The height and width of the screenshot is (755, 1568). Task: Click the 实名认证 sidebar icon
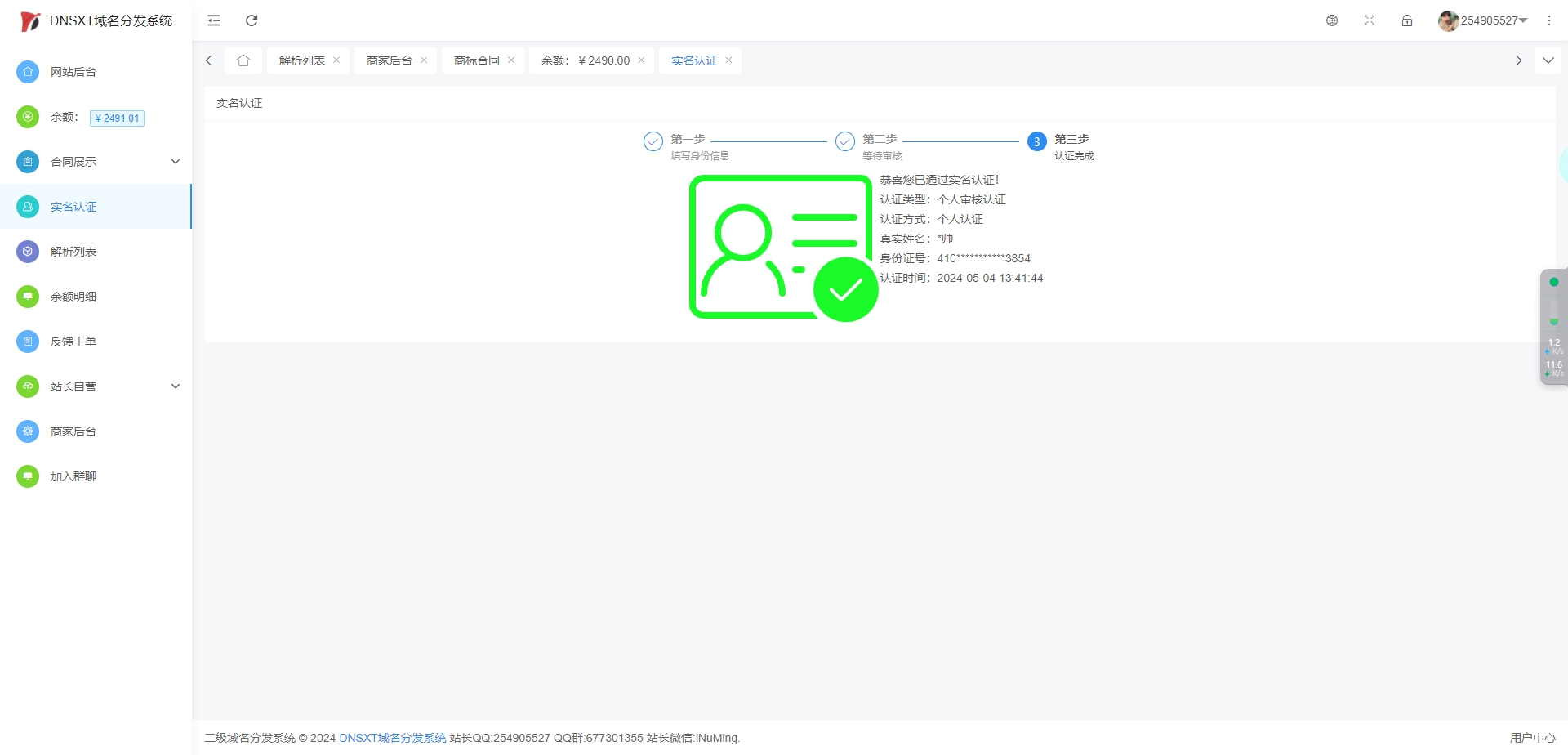point(28,207)
